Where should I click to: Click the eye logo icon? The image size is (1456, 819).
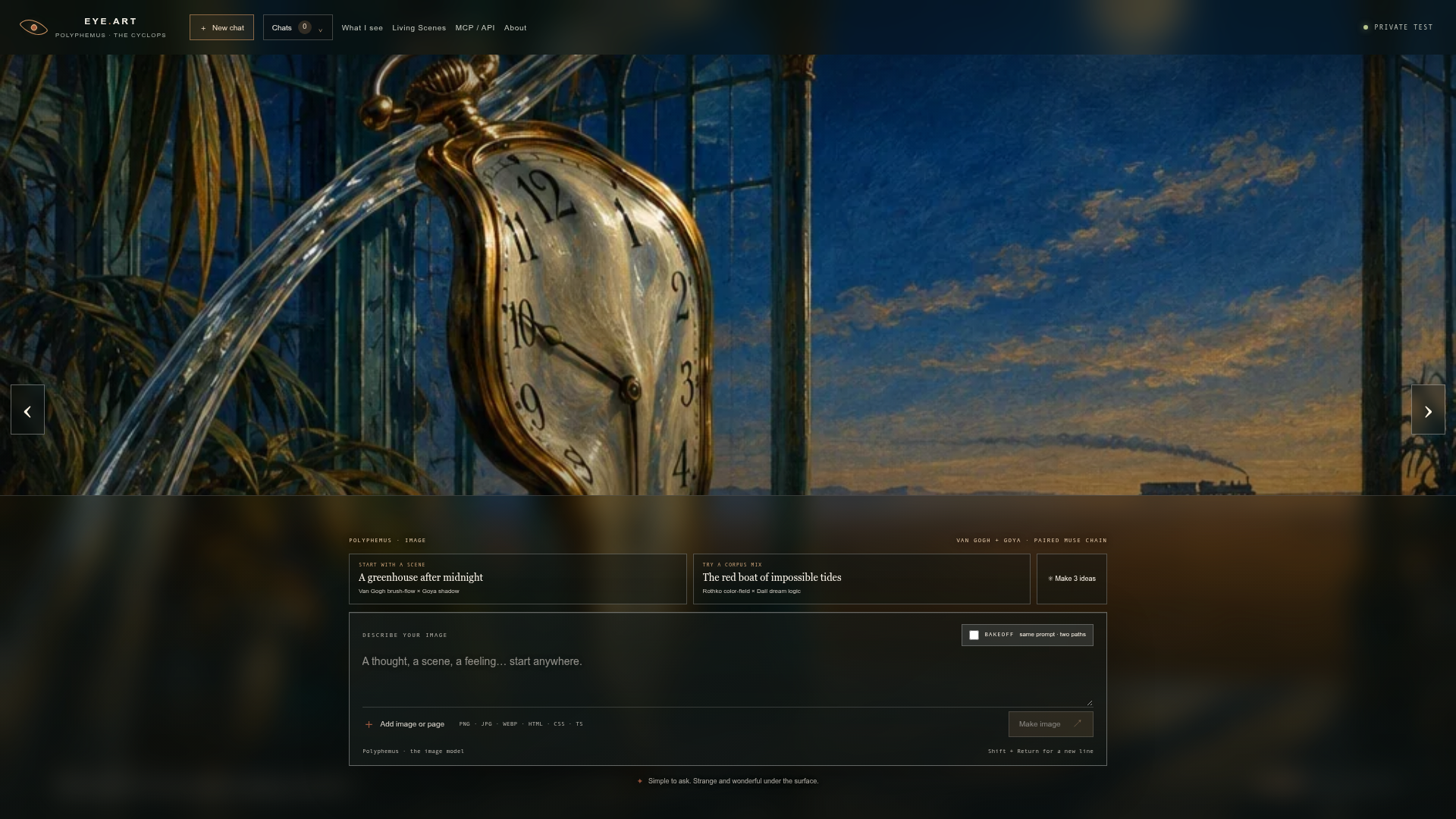coord(33,27)
